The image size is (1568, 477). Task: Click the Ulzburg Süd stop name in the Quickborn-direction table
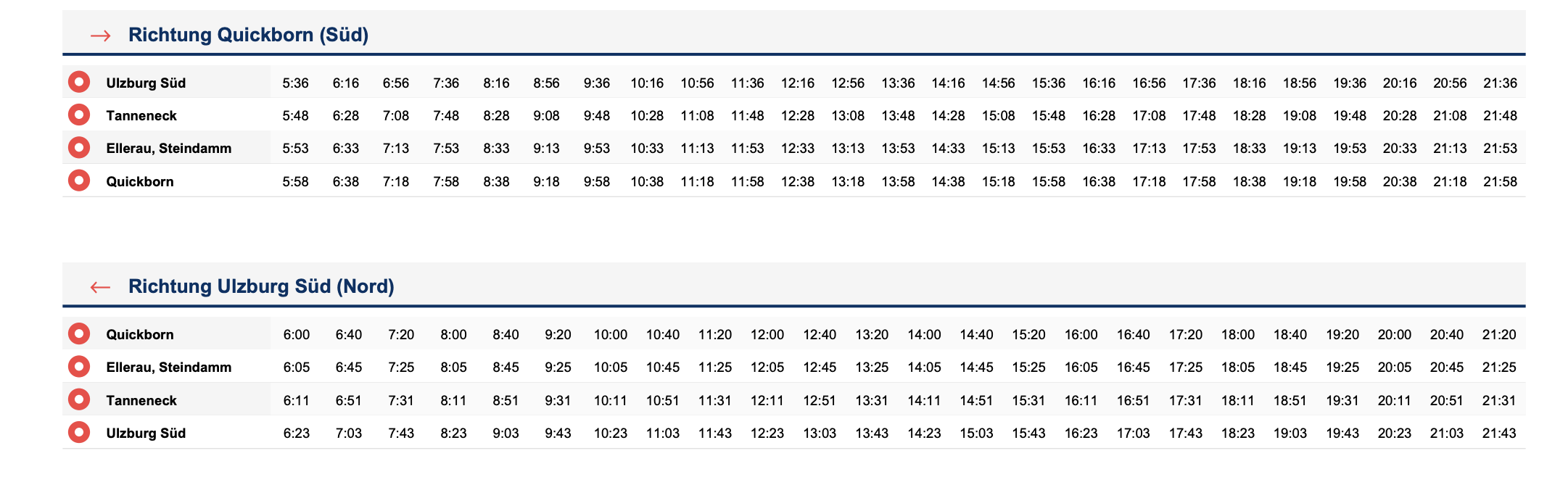point(146,83)
